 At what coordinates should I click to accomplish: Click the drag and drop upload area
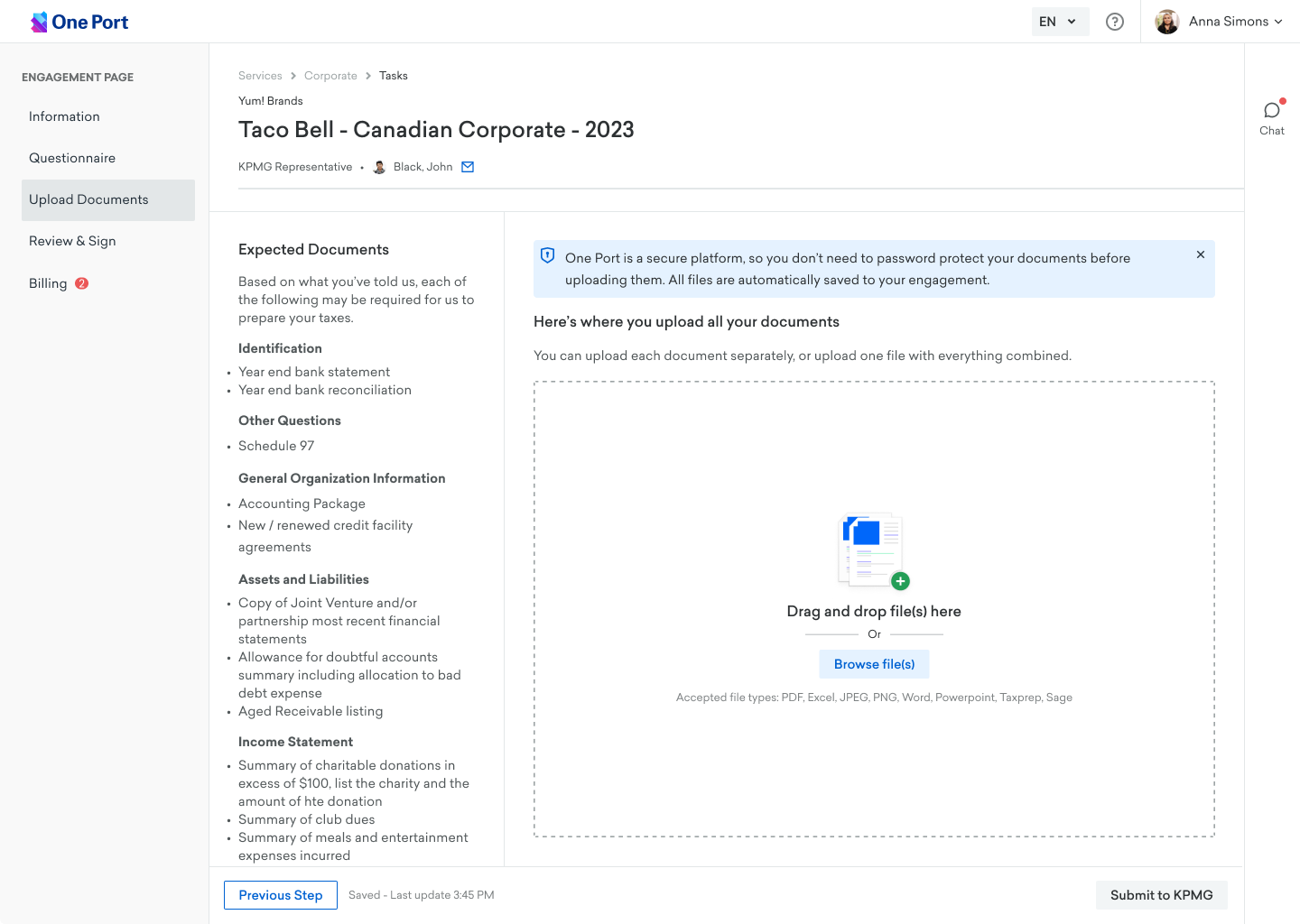874,609
